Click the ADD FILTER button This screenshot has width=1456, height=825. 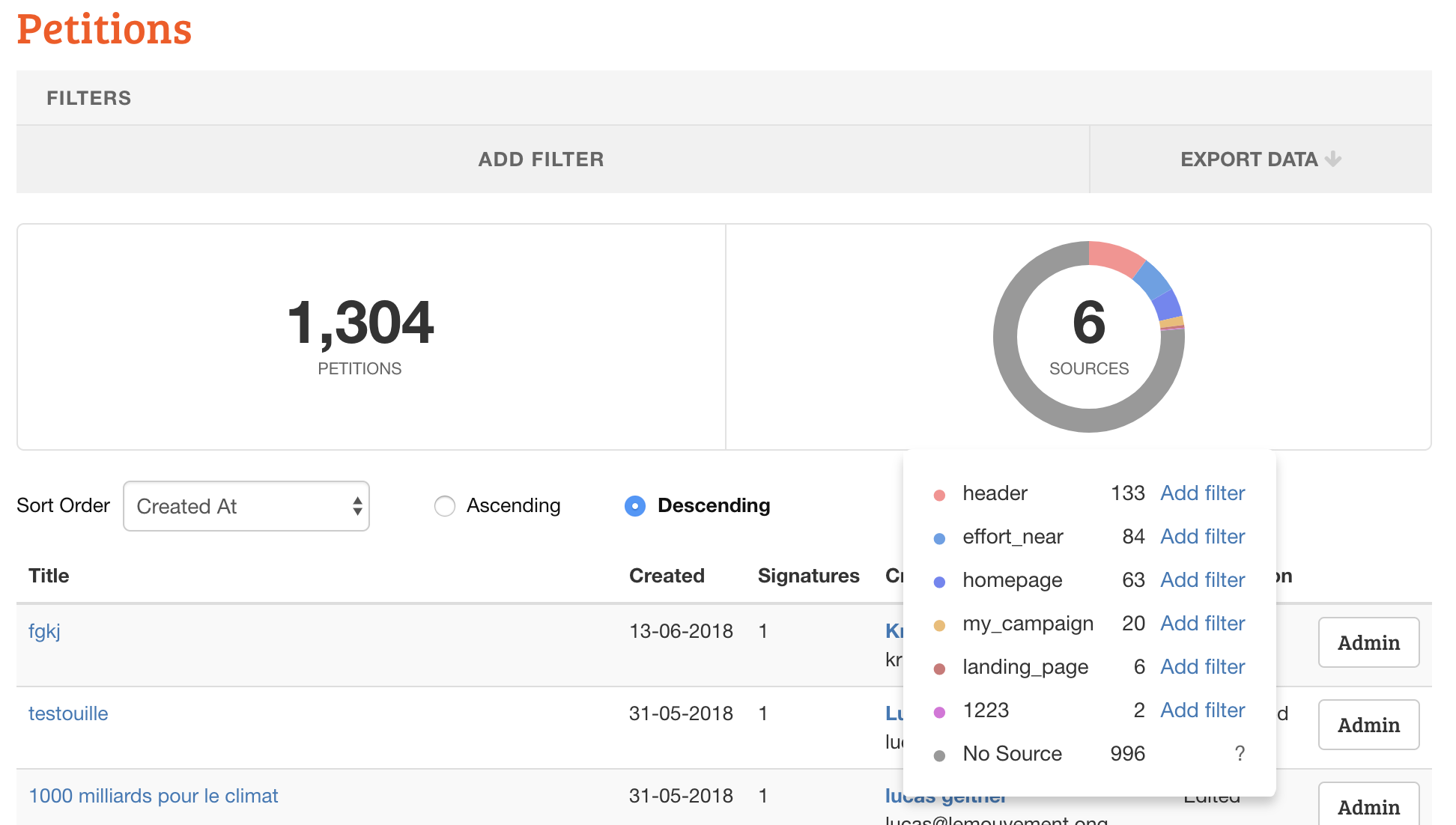point(553,159)
